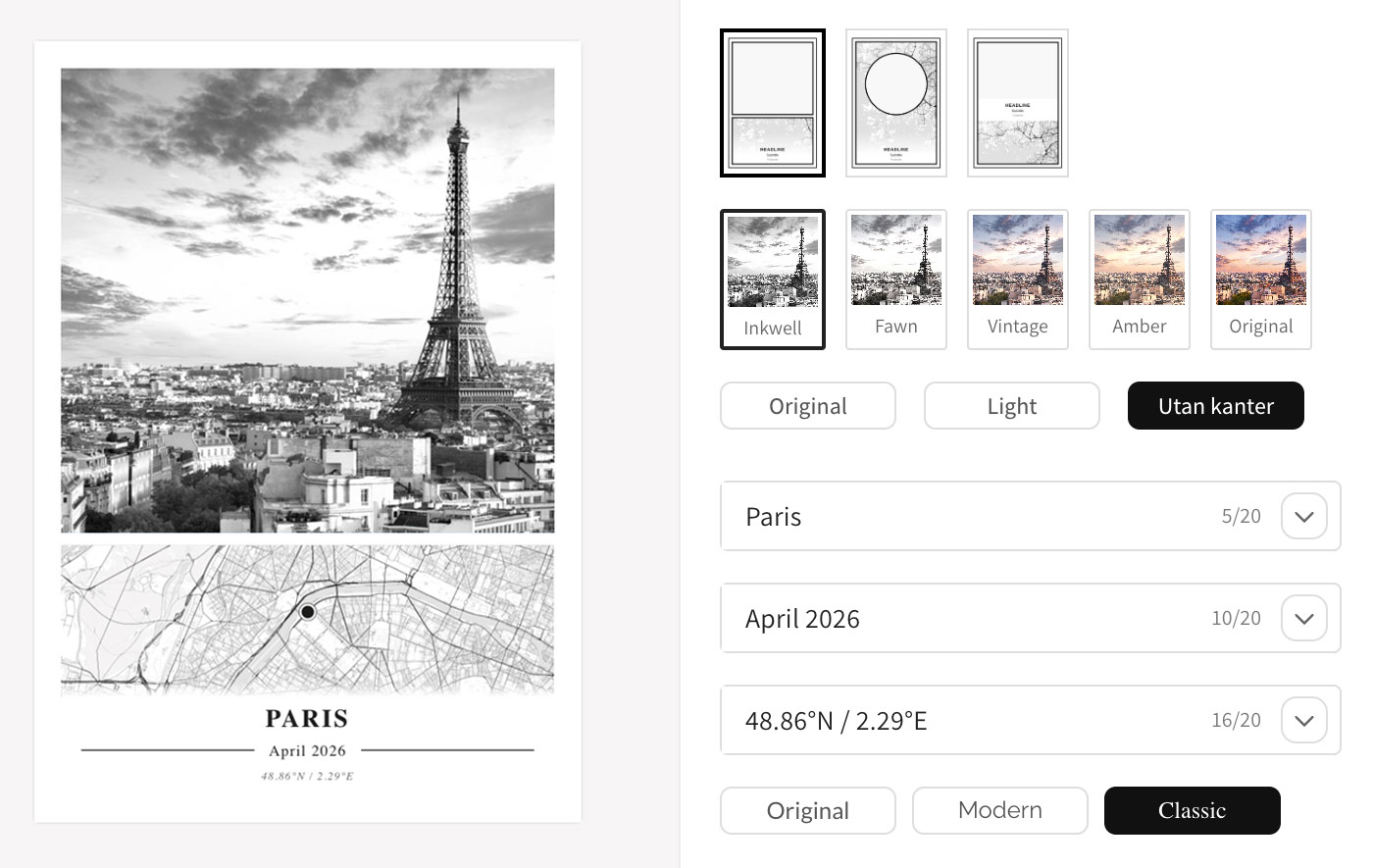Select the Utan kanter border option
The height and width of the screenshot is (868, 1373).
pyautogui.click(x=1216, y=406)
